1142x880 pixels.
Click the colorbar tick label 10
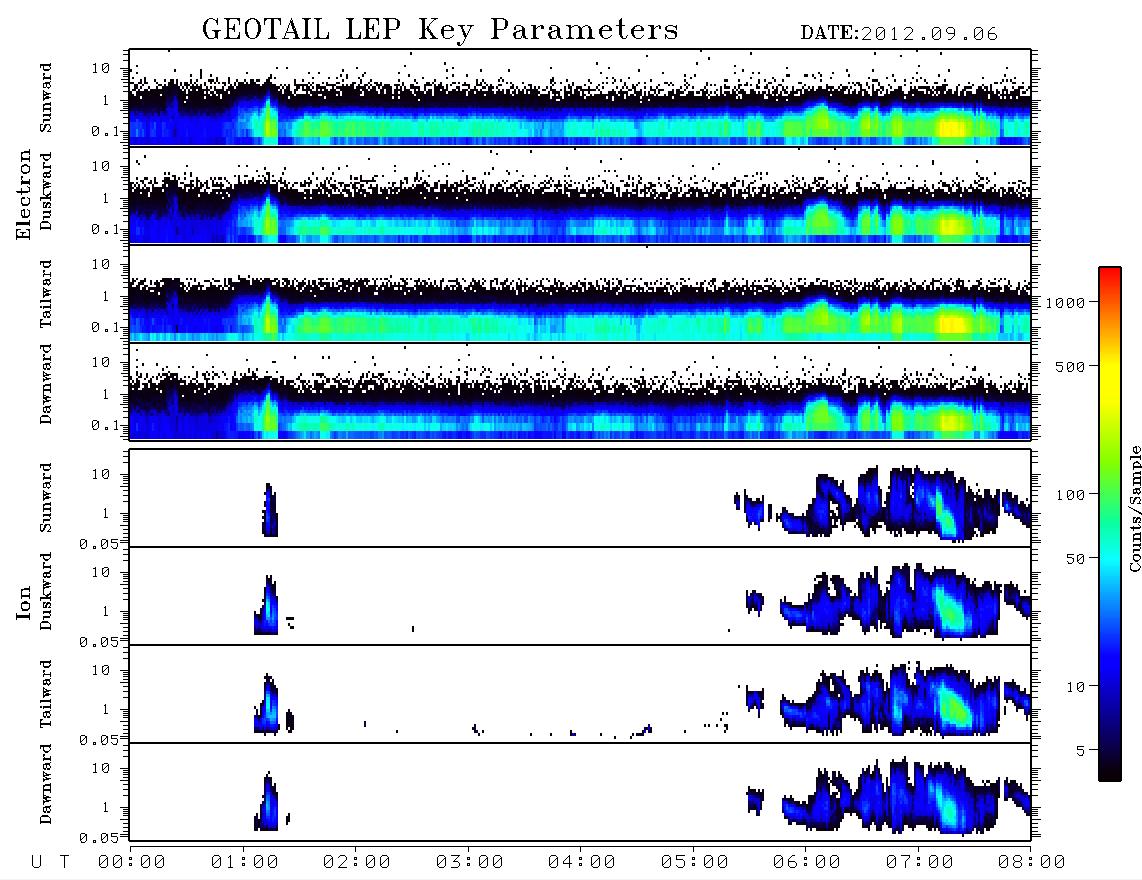click(1076, 686)
